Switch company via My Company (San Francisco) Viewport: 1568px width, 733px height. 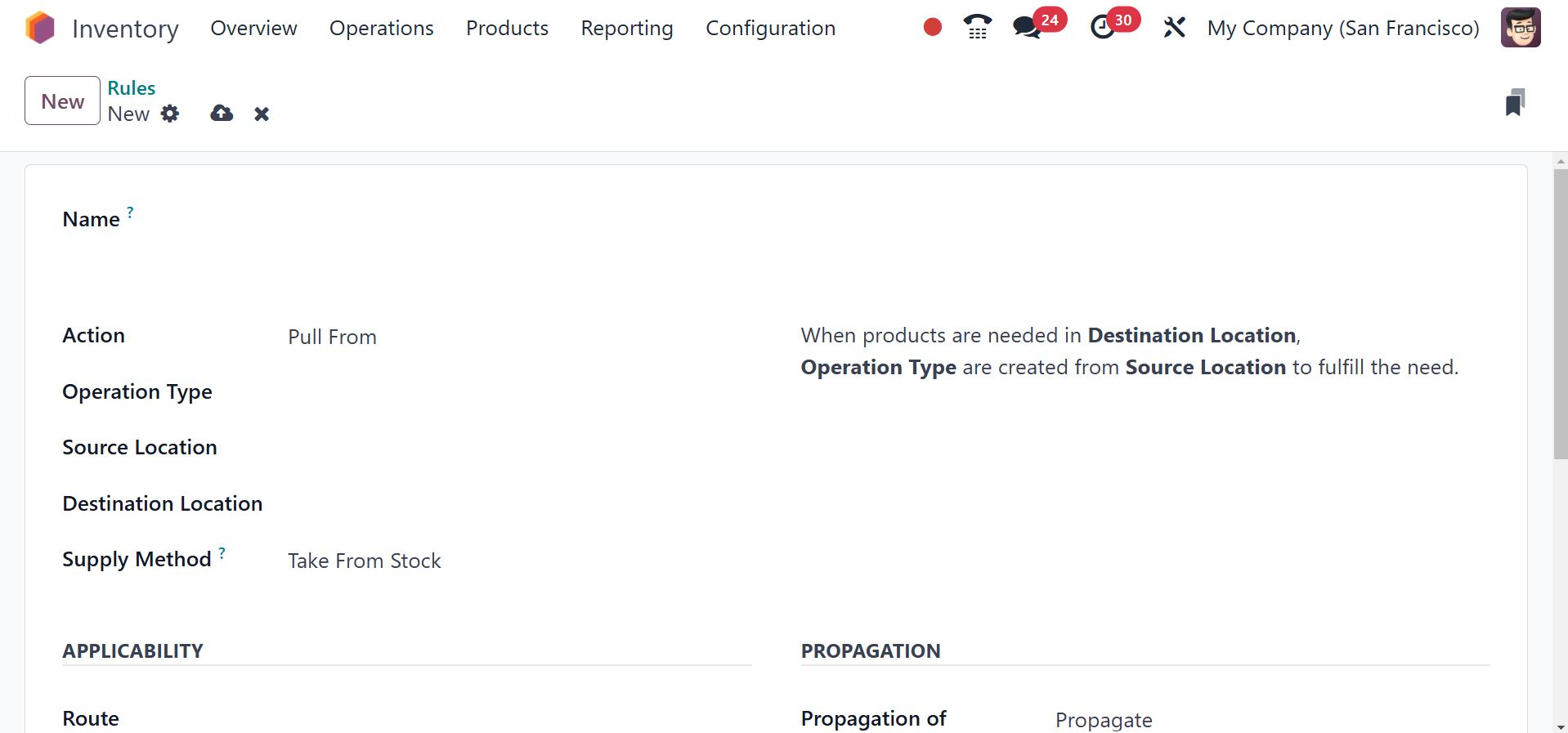pos(1342,28)
